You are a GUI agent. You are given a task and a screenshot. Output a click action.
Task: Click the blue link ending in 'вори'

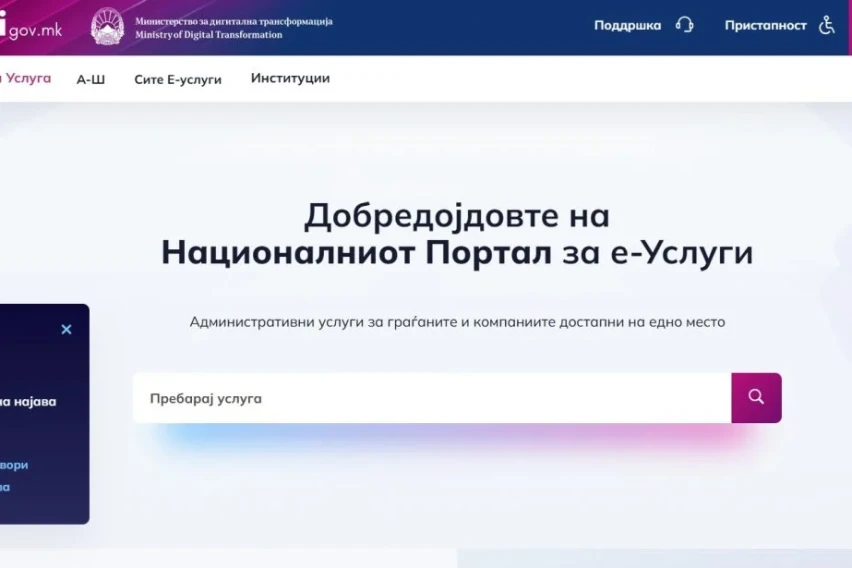14,465
